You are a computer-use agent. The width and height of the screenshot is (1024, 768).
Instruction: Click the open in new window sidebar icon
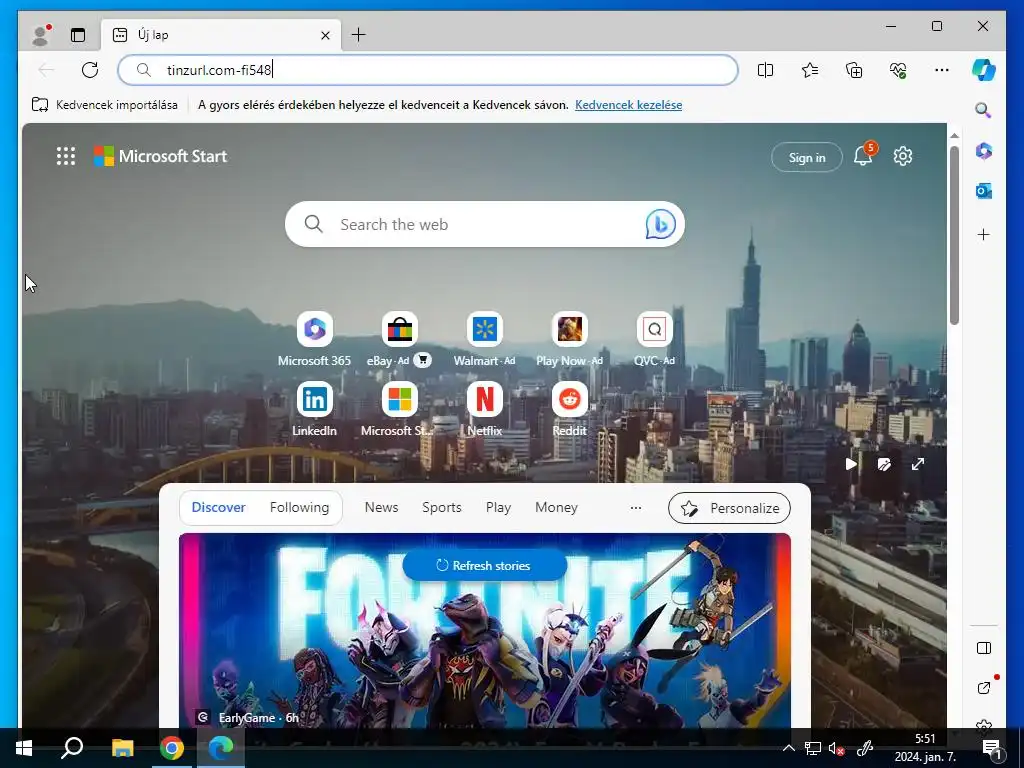pyautogui.click(x=984, y=687)
